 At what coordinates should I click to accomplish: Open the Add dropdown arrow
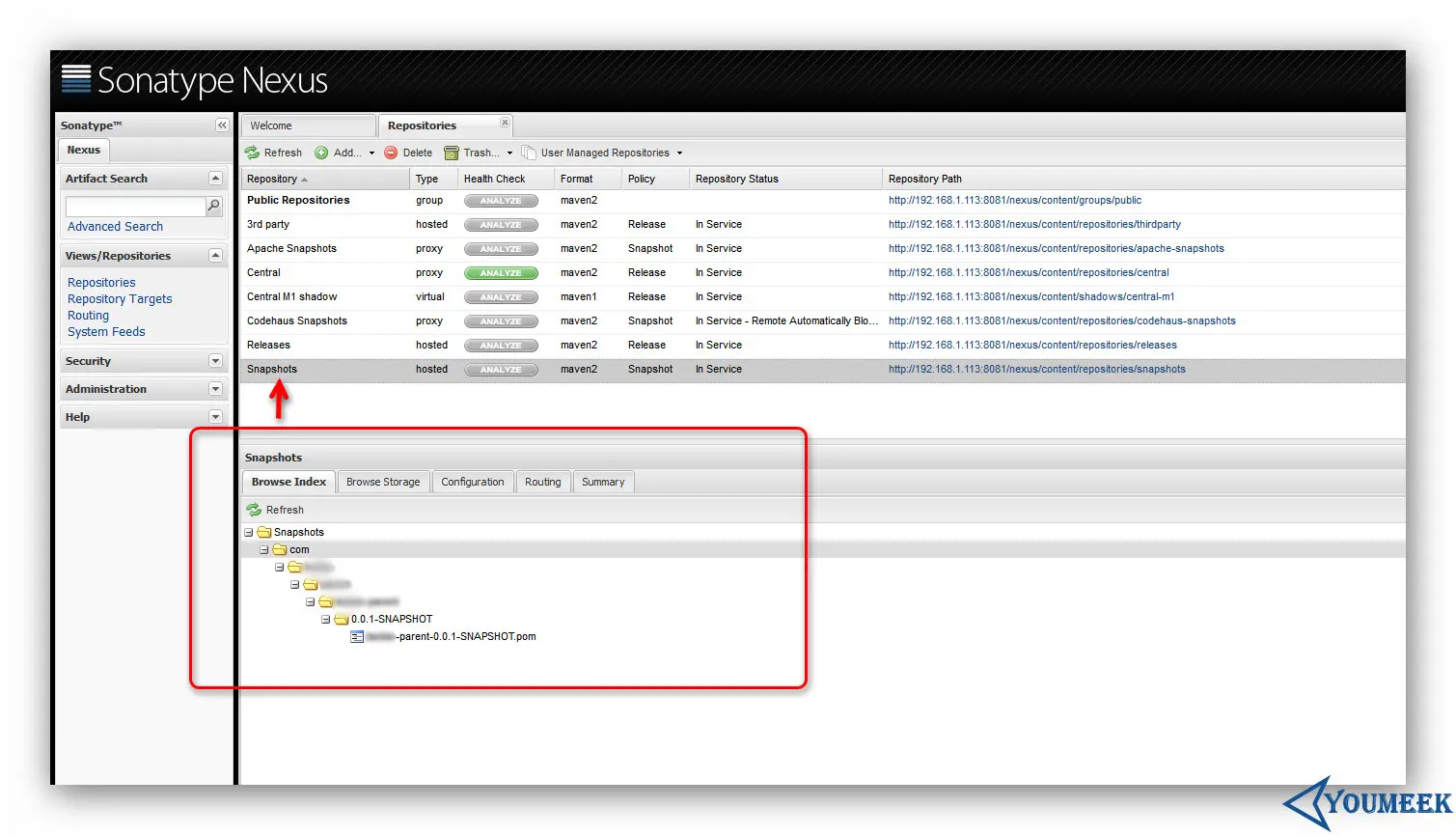click(x=371, y=153)
